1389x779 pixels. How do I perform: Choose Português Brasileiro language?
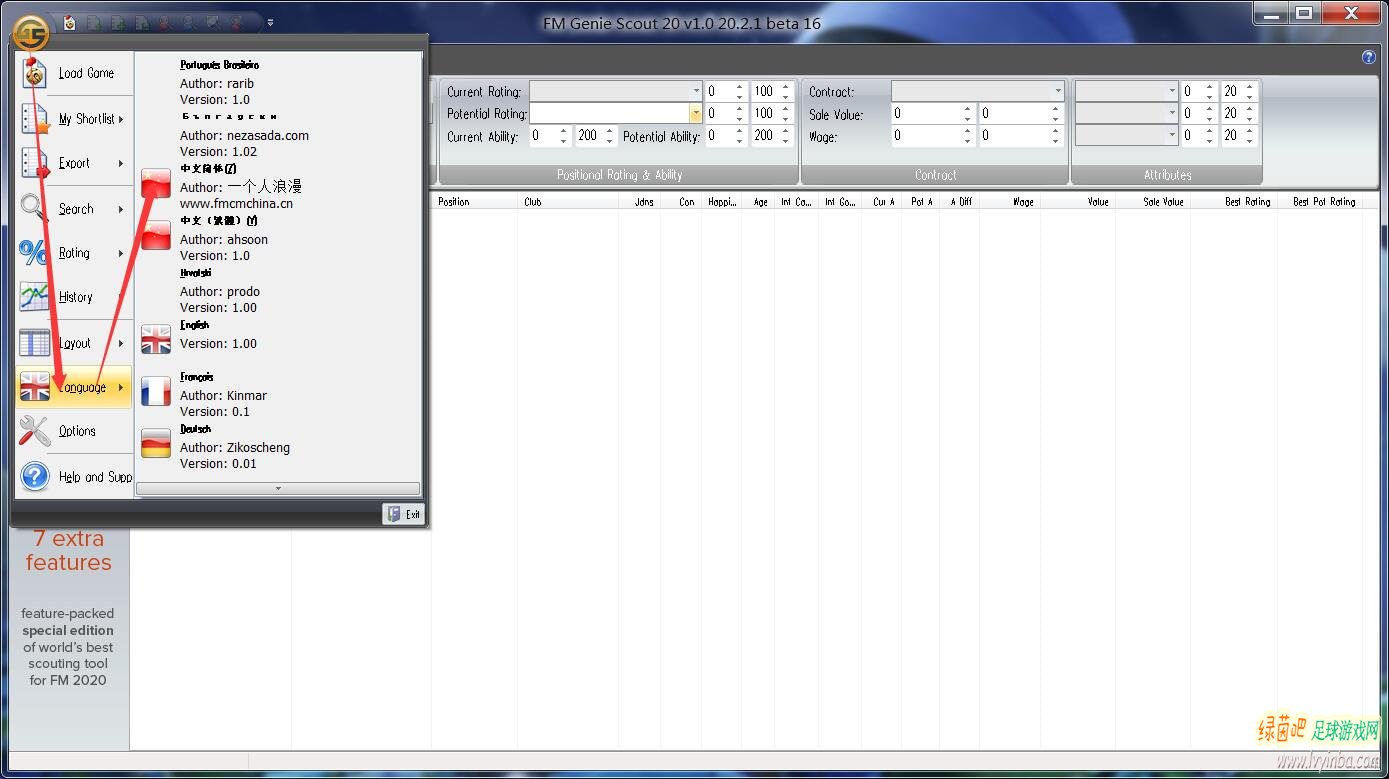pyautogui.click(x=278, y=82)
